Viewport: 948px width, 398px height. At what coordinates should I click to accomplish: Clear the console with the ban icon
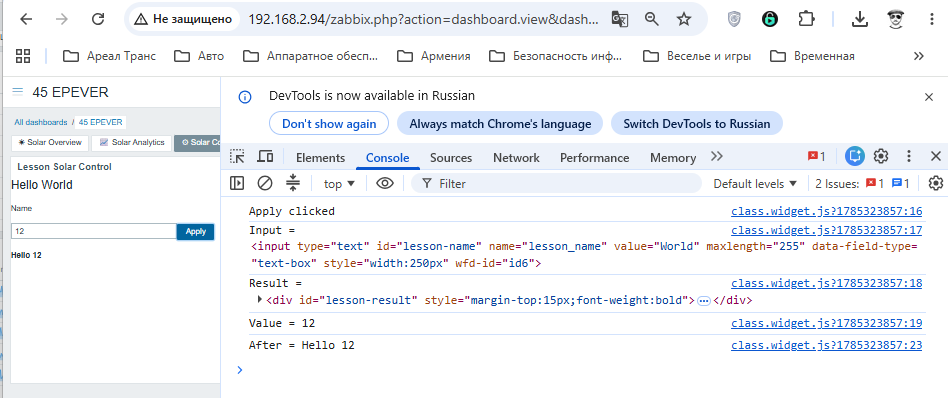point(265,183)
